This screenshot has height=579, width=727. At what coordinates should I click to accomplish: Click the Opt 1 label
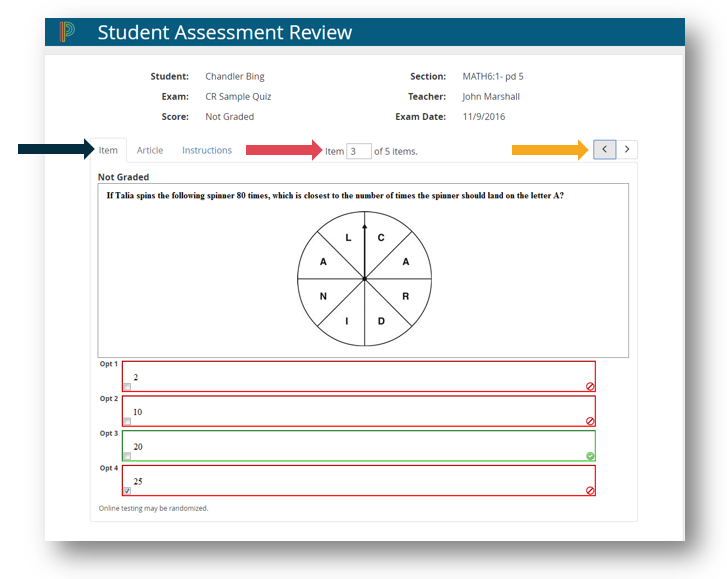tap(108, 364)
